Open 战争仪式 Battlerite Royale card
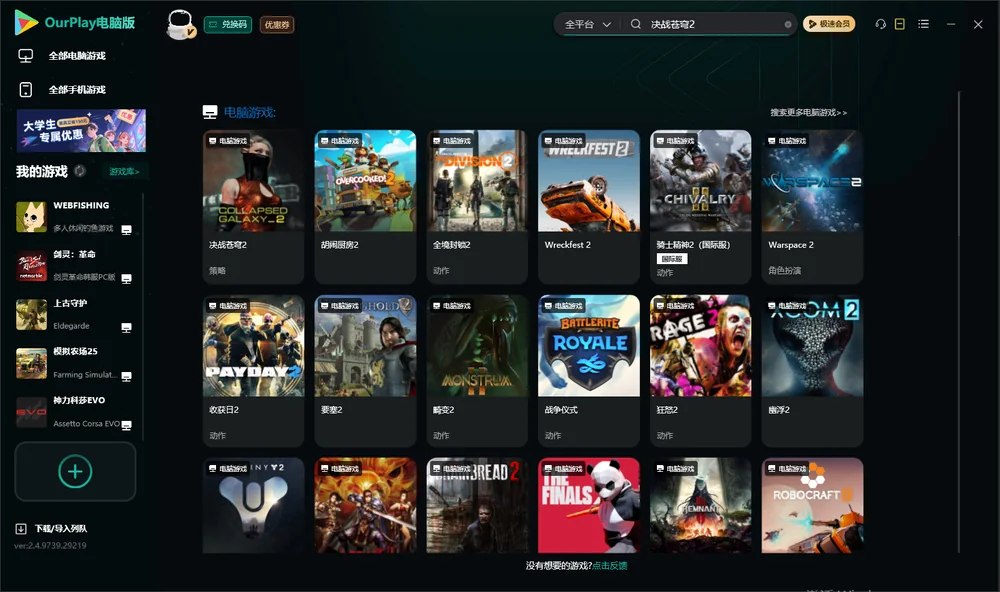The width and height of the screenshot is (1000, 592). [589, 371]
